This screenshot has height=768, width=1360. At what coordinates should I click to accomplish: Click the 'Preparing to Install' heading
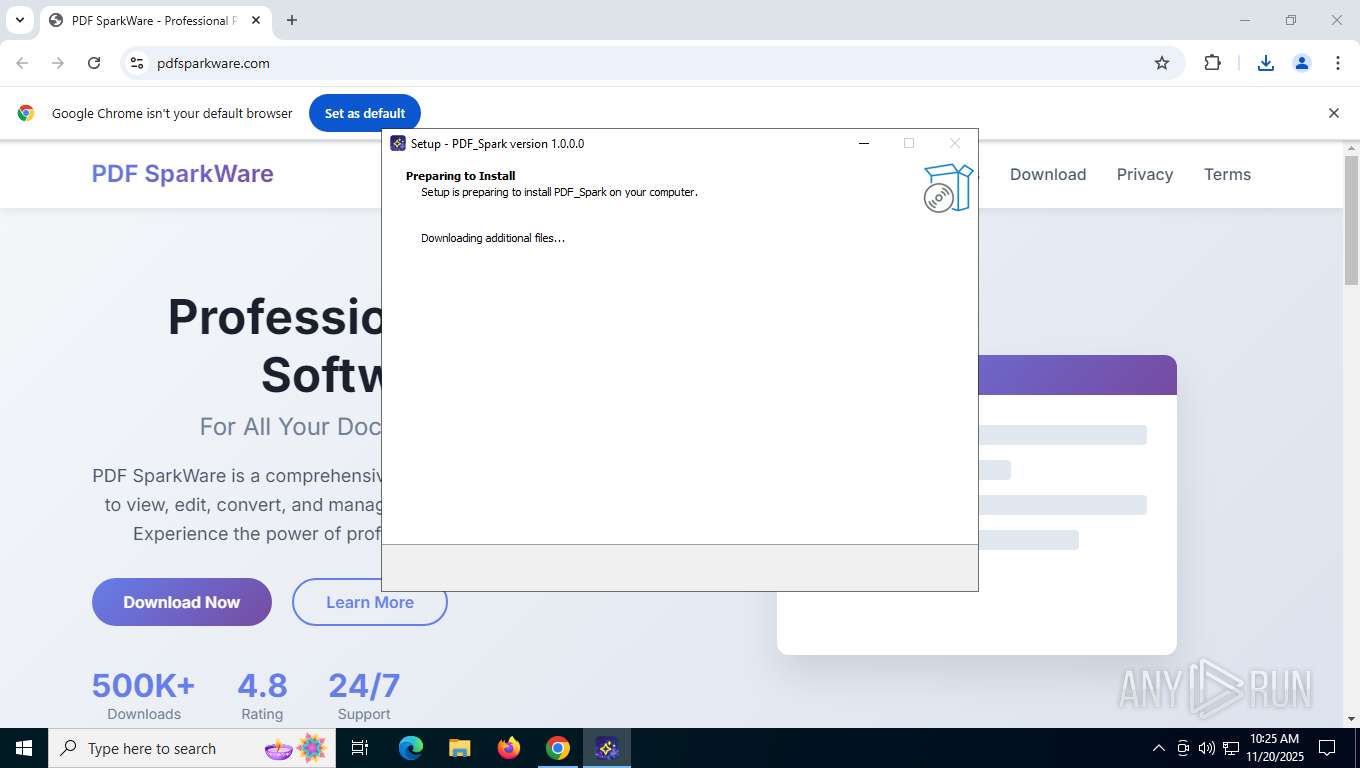(x=460, y=176)
